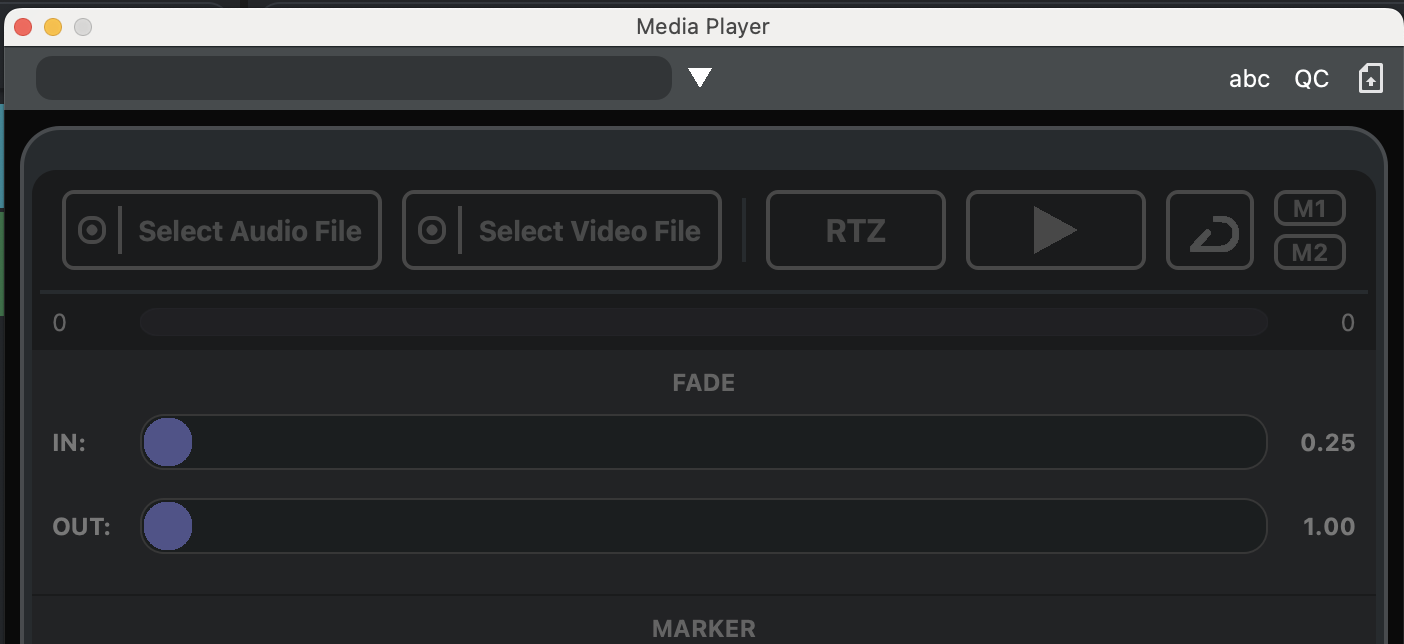Viewport: 1404px width, 644px height.
Task: Close the Media Player window
Action: coord(22,27)
